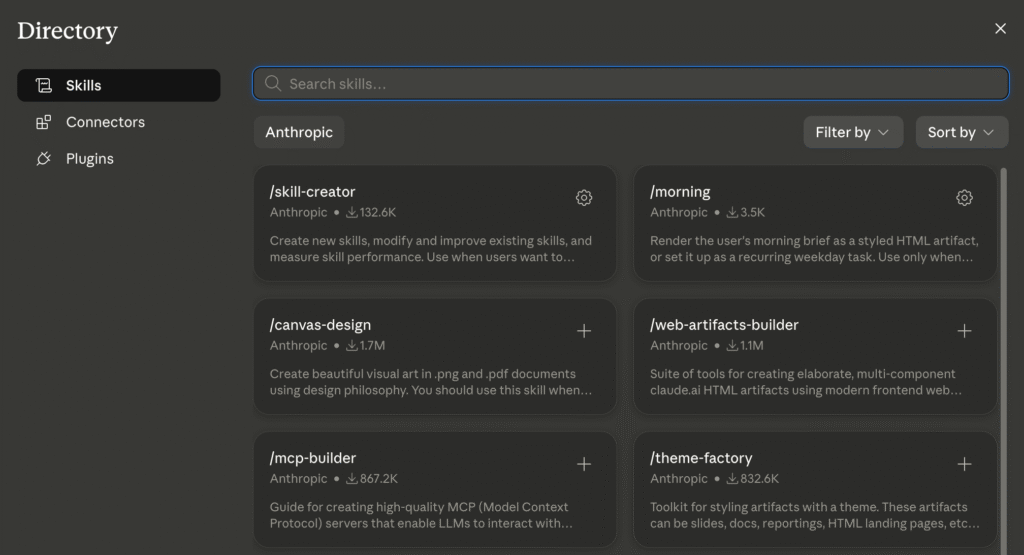The image size is (1024, 555).
Task: Close the Directory dialog
Action: pyautogui.click(x=1000, y=29)
